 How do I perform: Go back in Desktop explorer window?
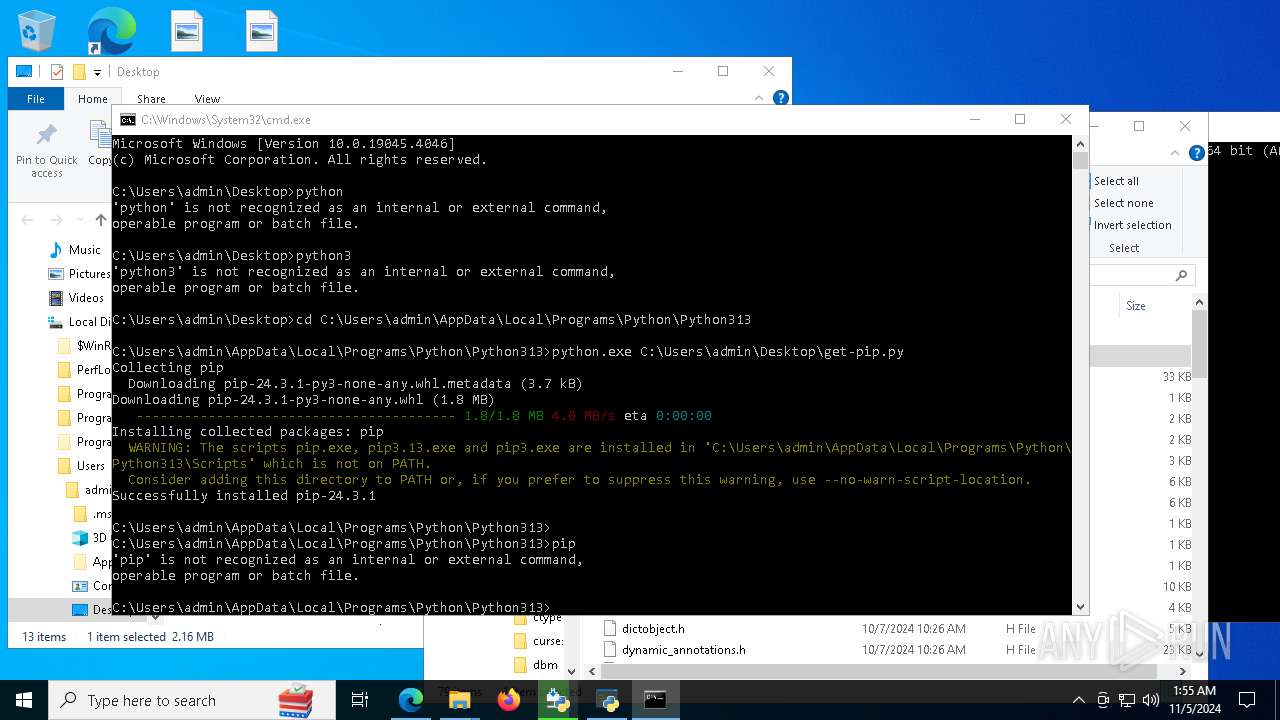point(27,220)
